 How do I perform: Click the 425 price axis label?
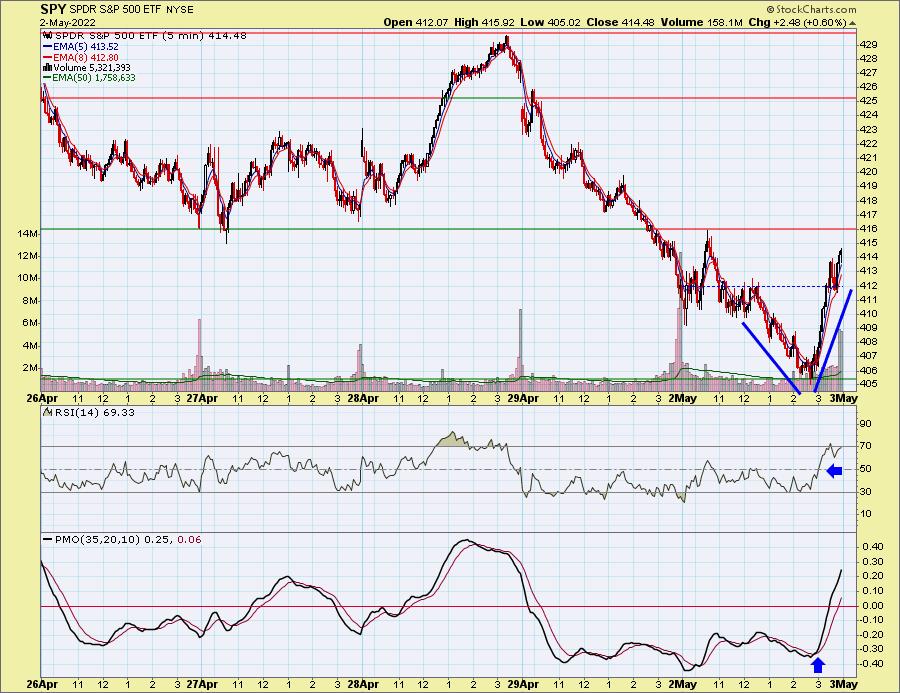(x=868, y=100)
